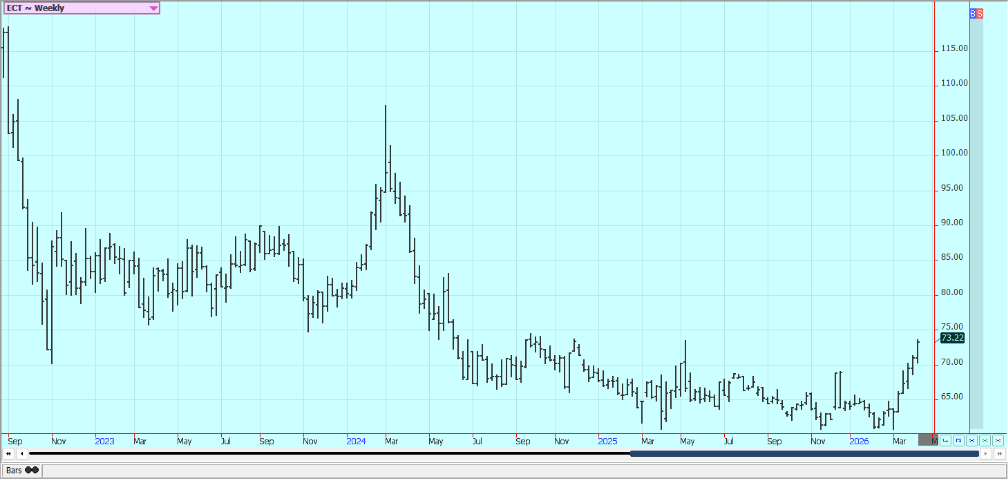1008x480 pixels.
Task: Click the 73.22 current price label
Action: point(952,338)
